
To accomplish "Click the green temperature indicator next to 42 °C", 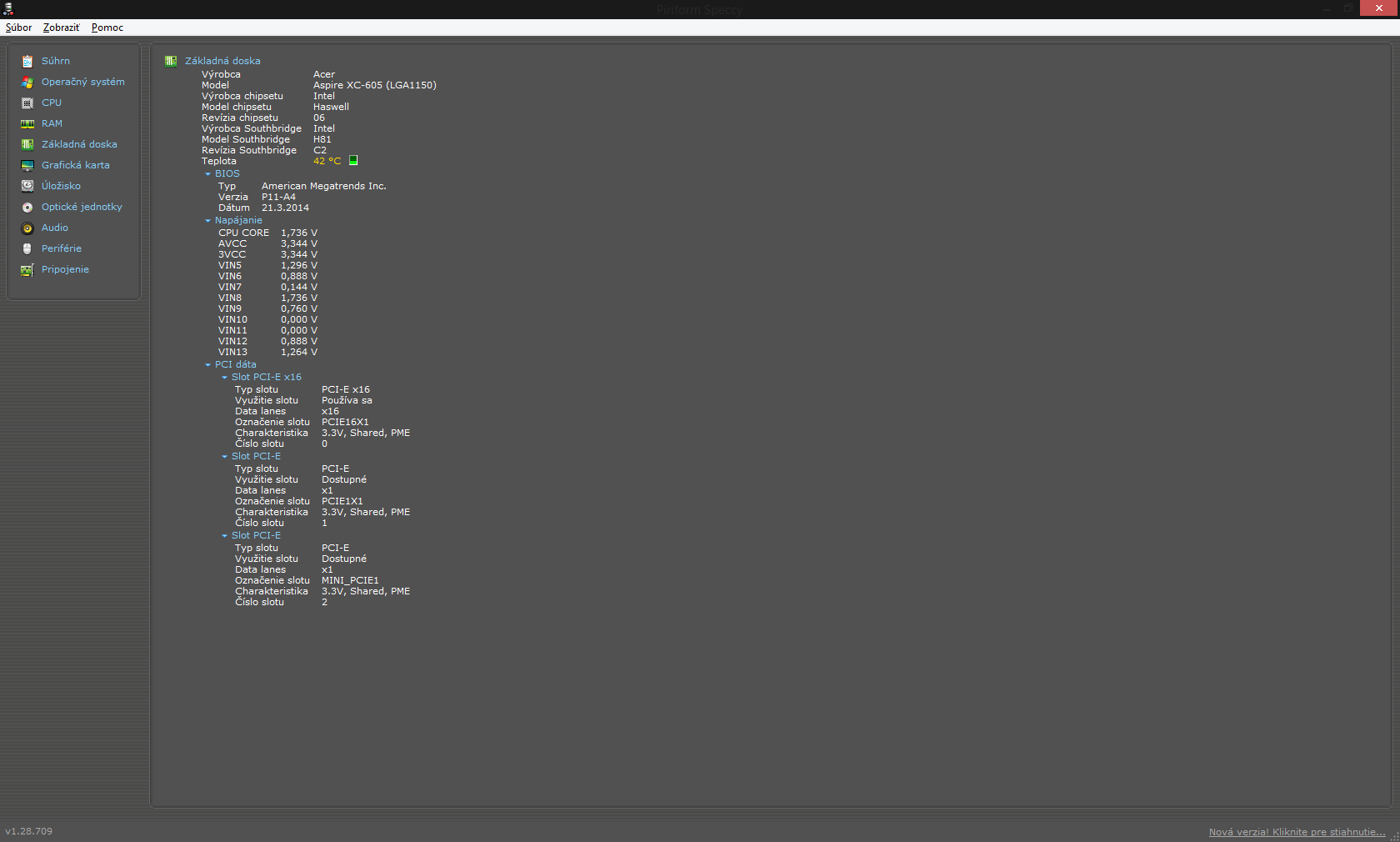I will [x=353, y=160].
